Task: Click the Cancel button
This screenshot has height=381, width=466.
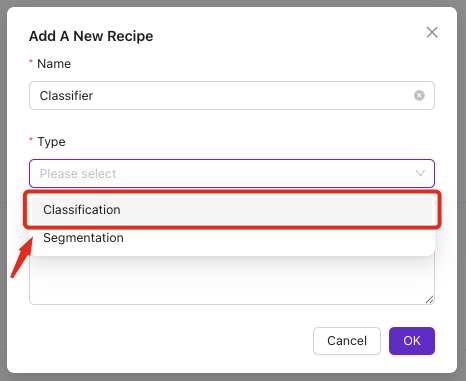Action: click(347, 341)
